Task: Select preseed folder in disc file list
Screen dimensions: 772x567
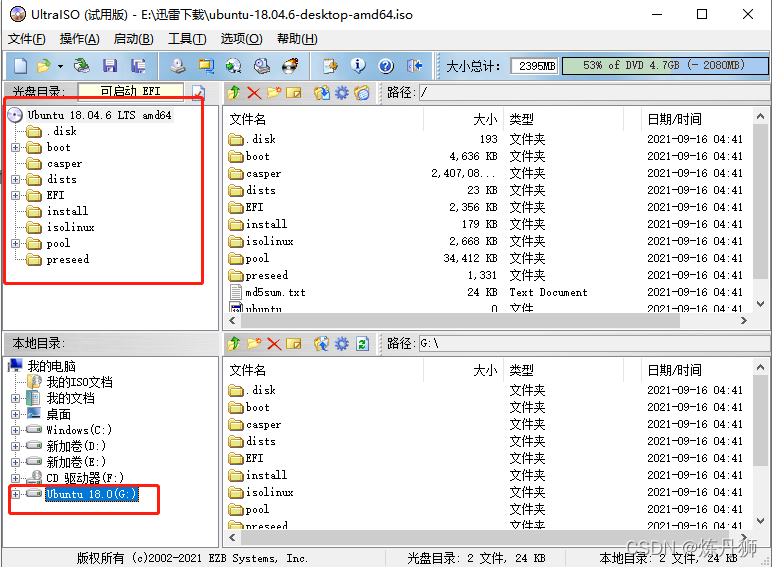Action: coord(266,276)
